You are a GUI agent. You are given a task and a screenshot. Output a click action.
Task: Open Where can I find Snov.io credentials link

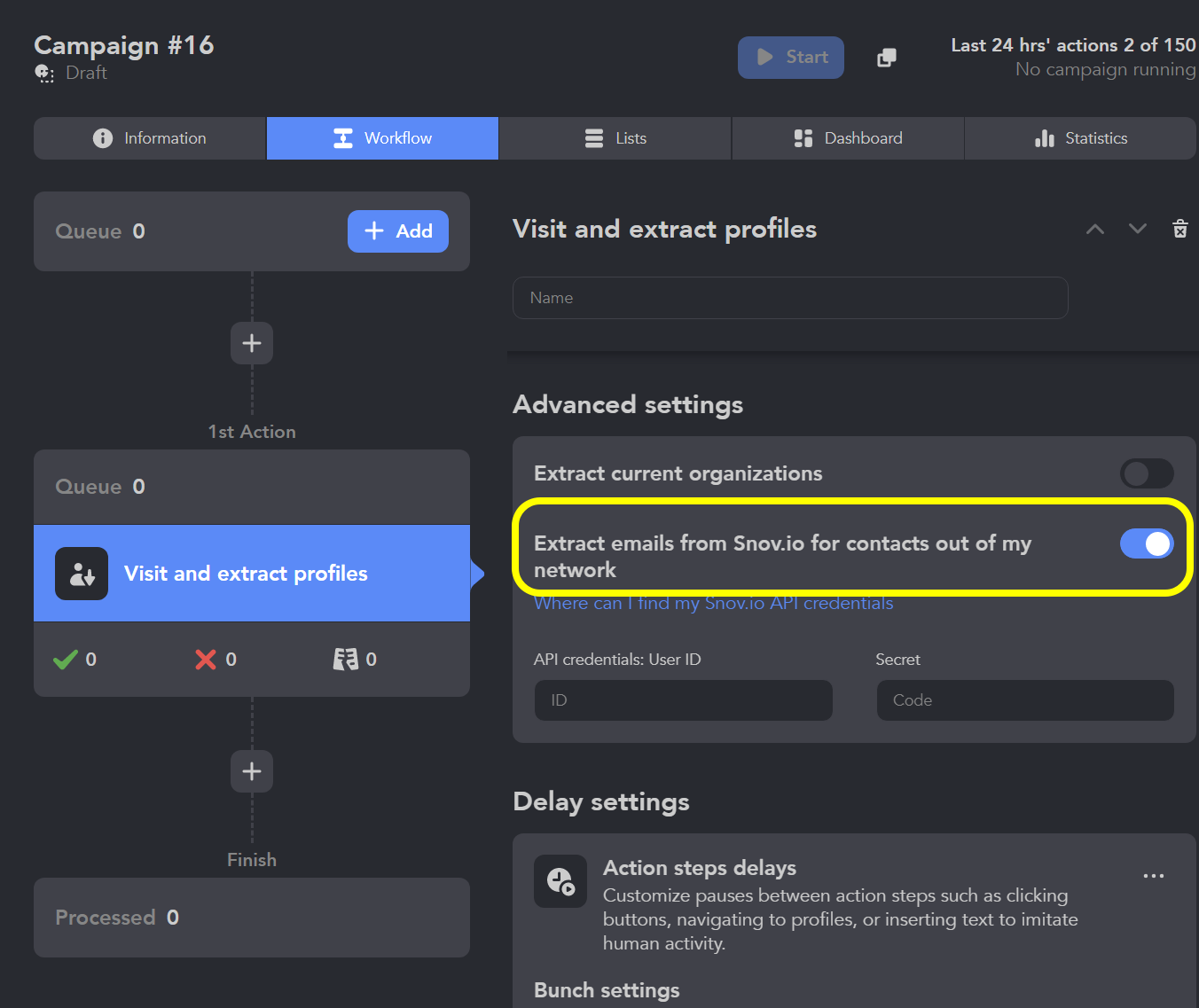tap(713, 604)
